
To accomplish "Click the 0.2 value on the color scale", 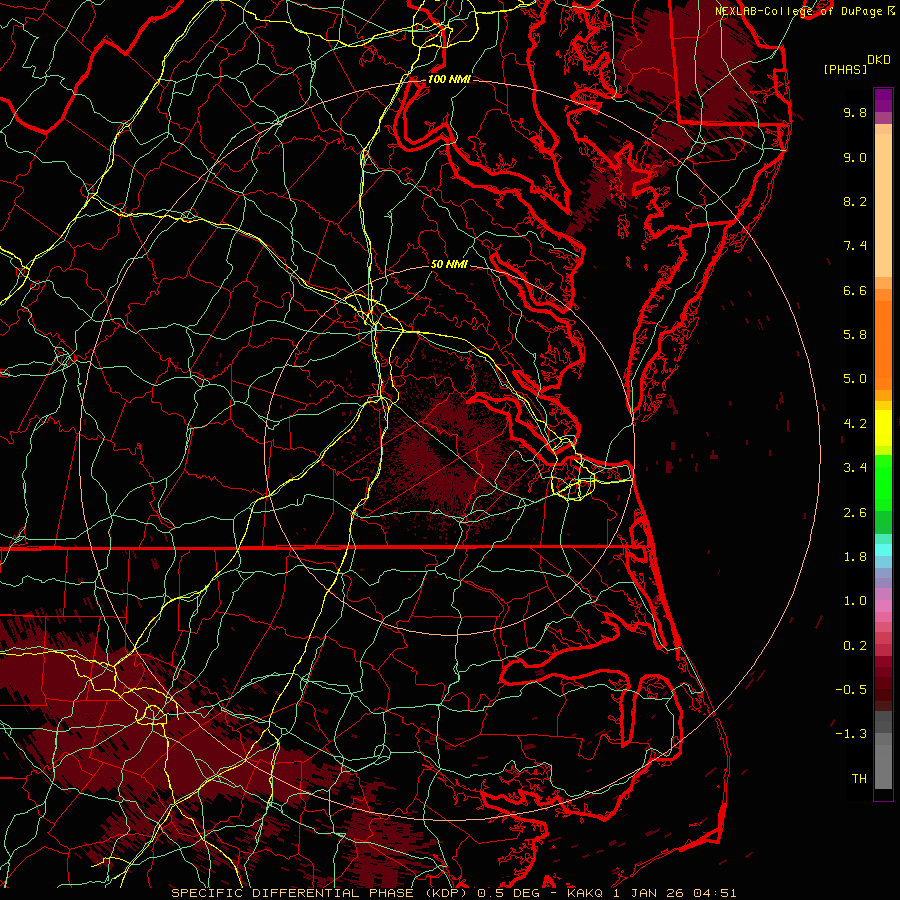I will coord(855,646).
